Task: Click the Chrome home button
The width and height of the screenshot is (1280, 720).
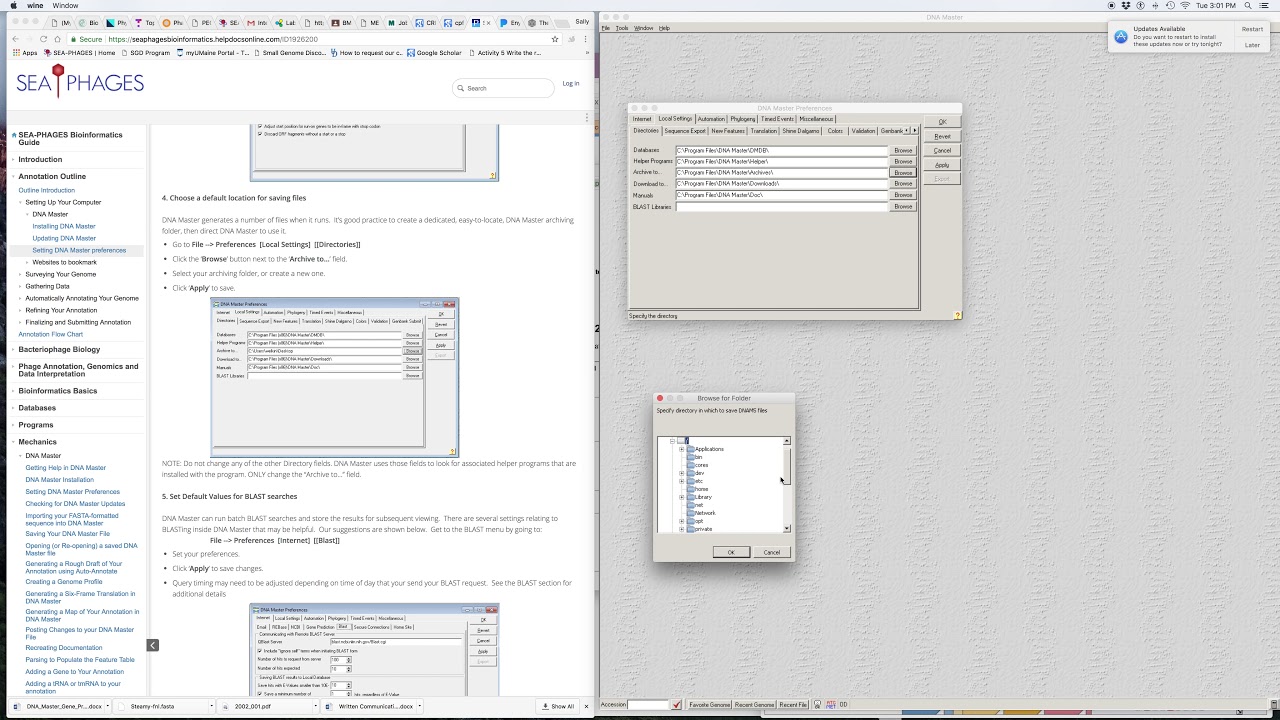Action: coord(57,39)
